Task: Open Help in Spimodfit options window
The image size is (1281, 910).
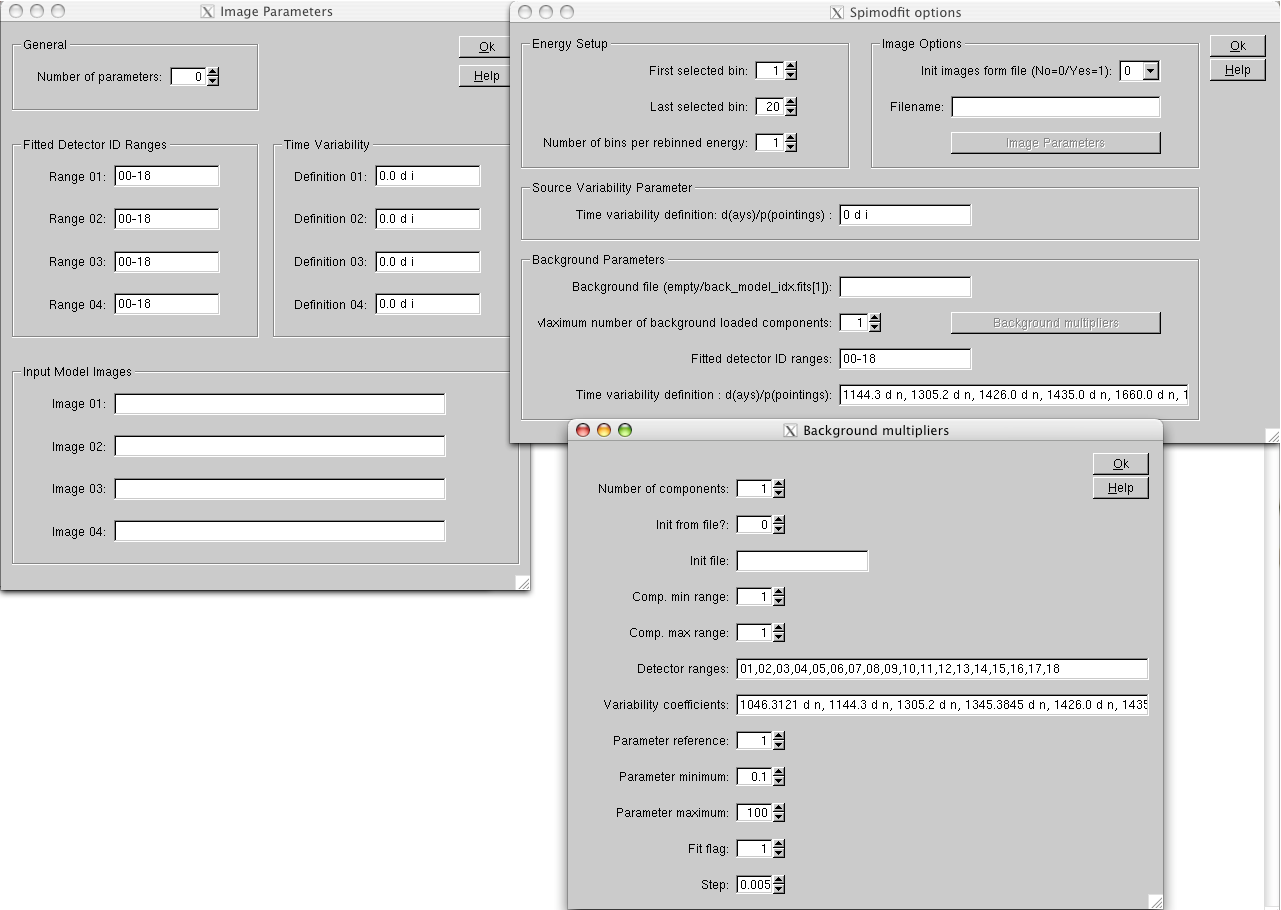Action: coord(1237,70)
